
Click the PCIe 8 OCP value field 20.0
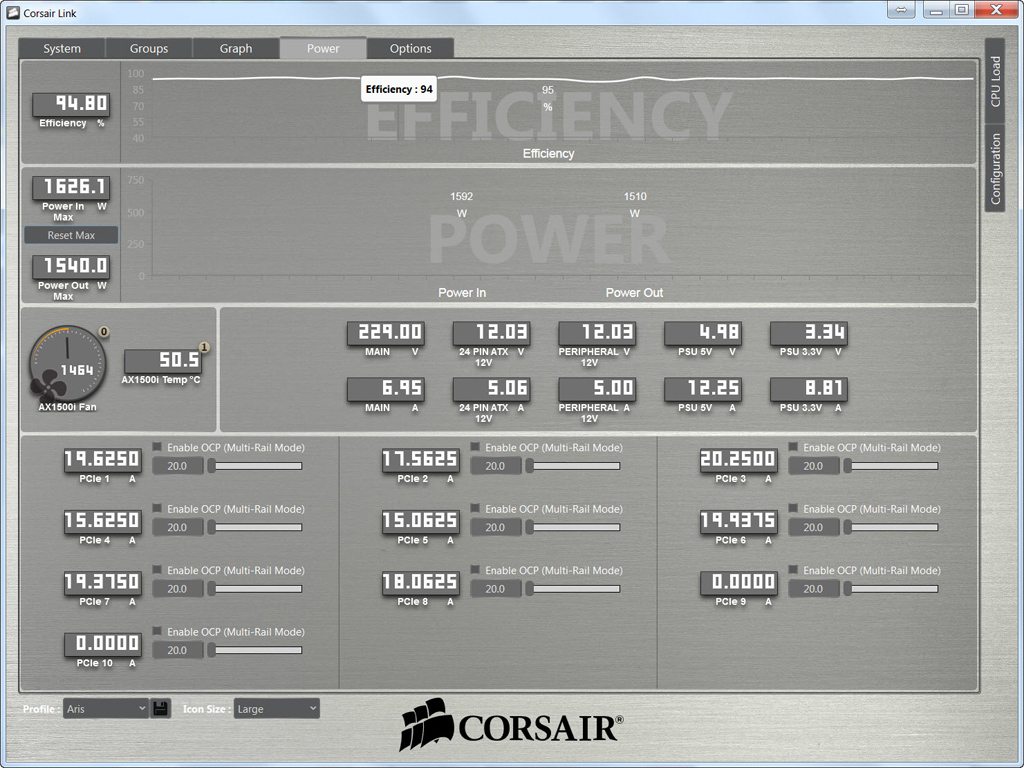tap(496, 588)
